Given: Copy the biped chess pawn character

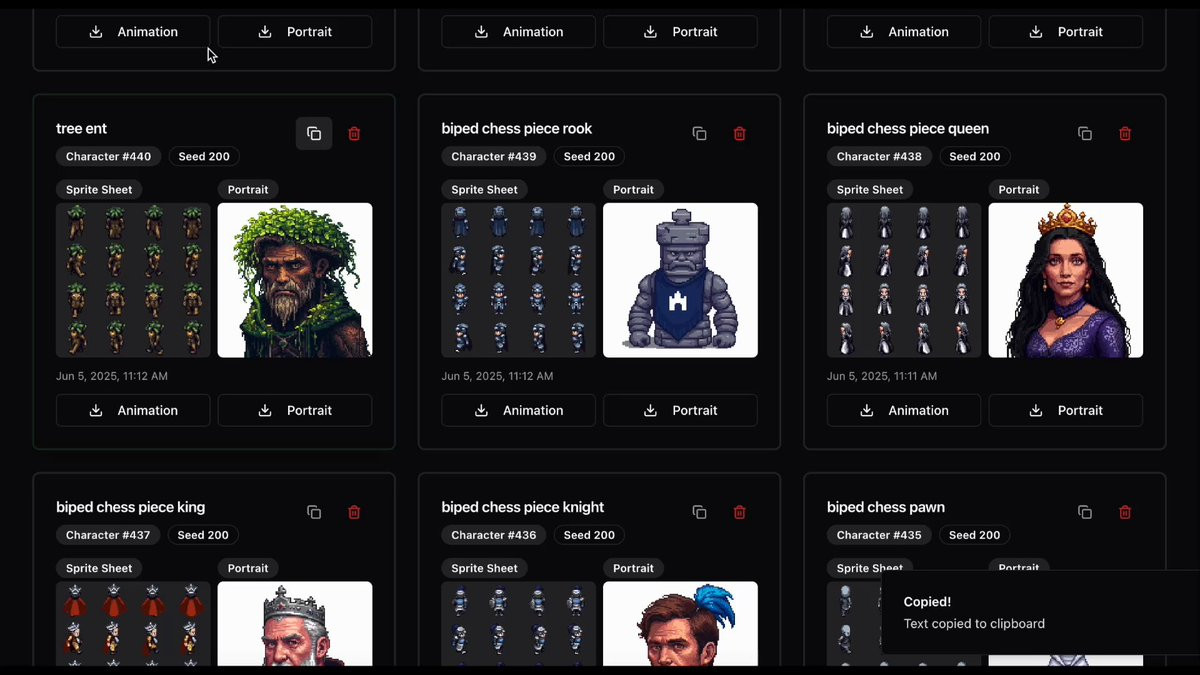Looking at the screenshot, I should tap(1085, 512).
